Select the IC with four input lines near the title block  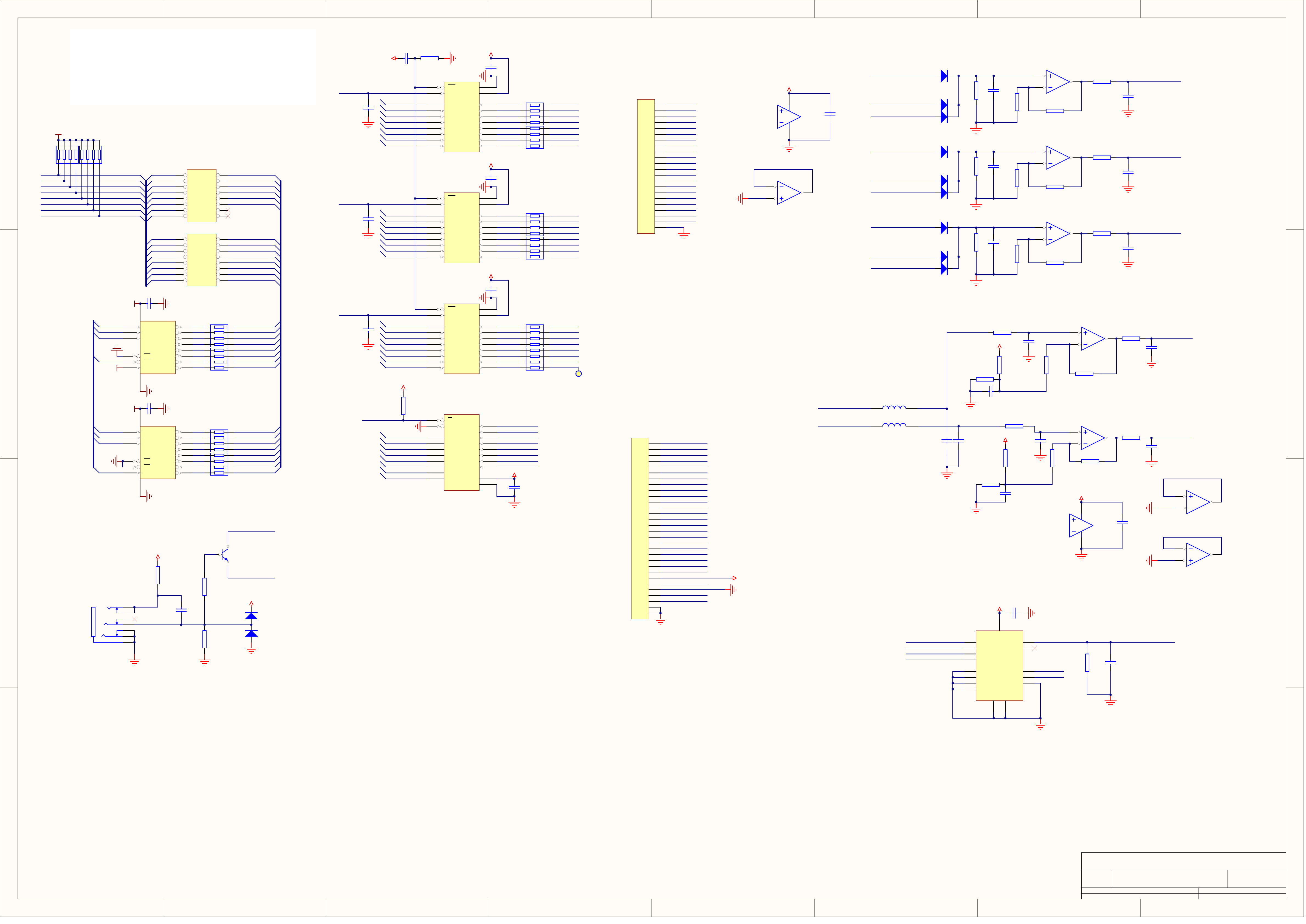point(999,665)
